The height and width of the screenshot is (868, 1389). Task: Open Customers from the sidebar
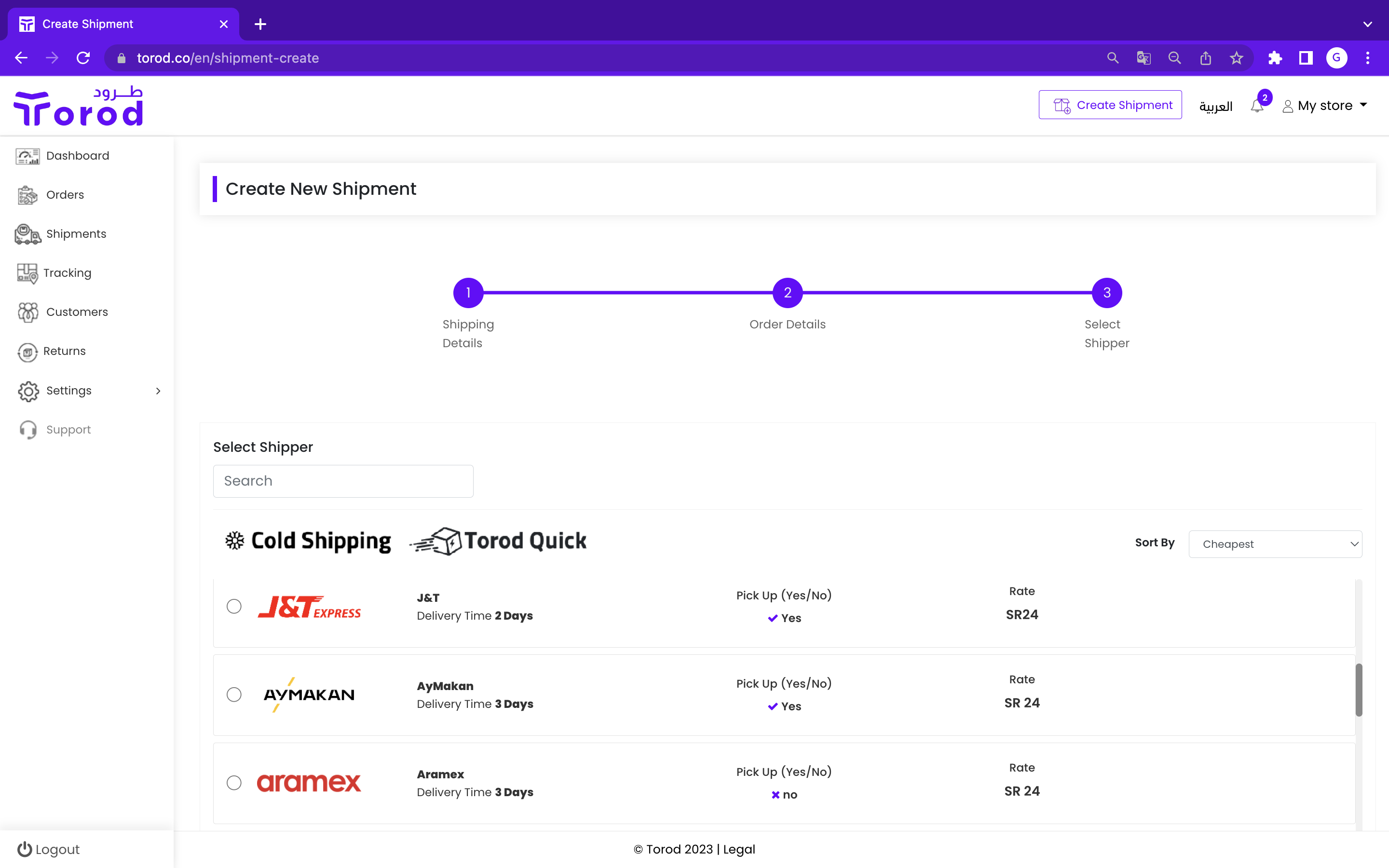click(77, 312)
